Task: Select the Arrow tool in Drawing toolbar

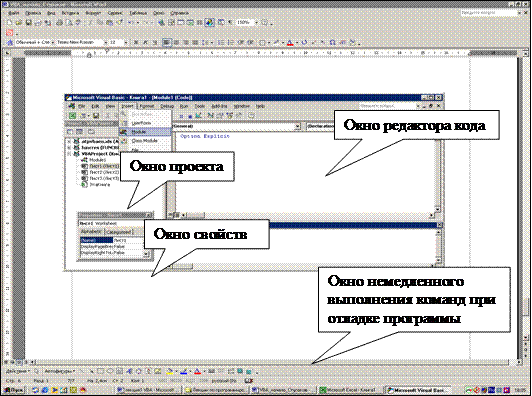Action: pos(92,371)
